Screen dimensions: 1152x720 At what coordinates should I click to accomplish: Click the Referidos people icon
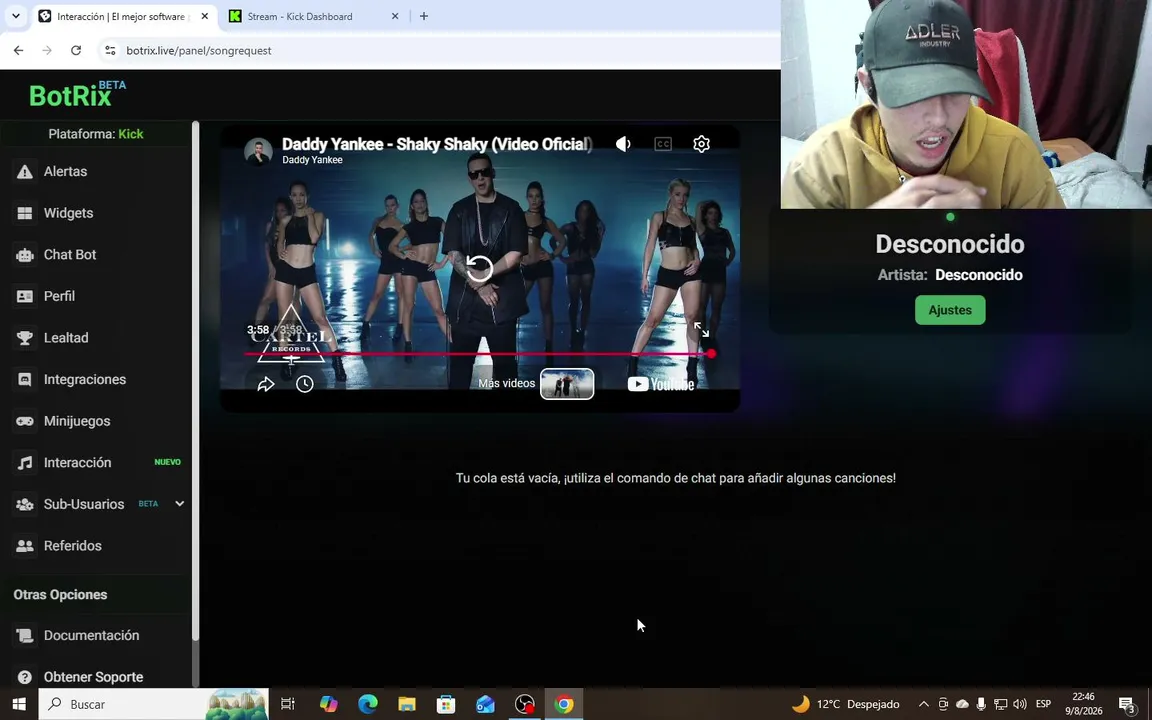pyautogui.click(x=25, y=546)
